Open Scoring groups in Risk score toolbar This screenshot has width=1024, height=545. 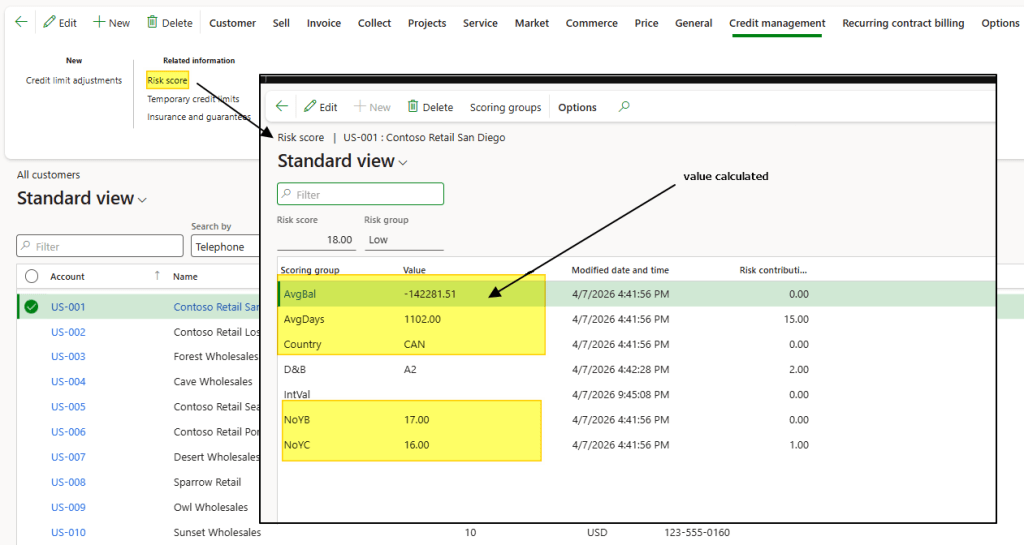pyautogui.click(x=505, y=107)
